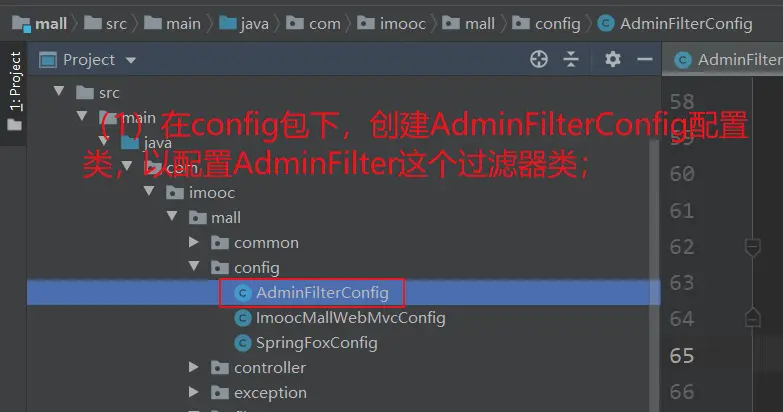
Task: Click line number 65 in the gutter
Action: 682,356
